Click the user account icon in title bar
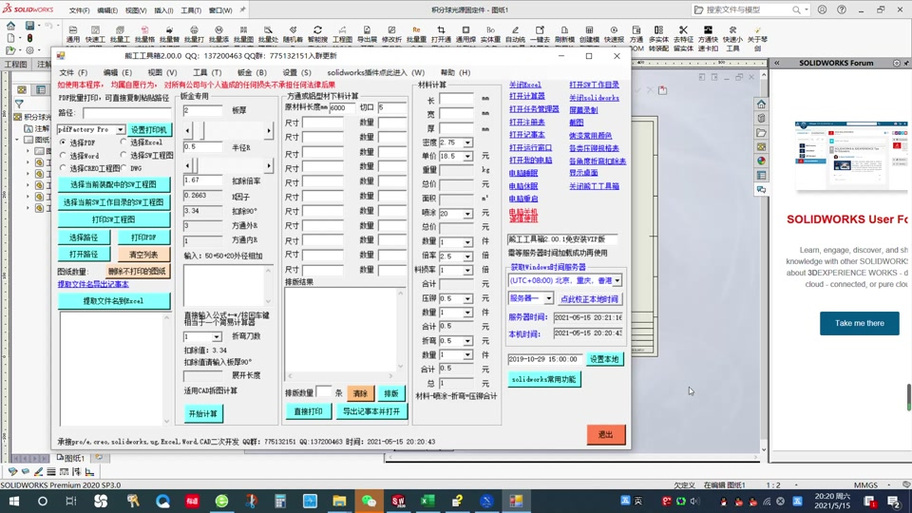The width and height of the screenshot is (912, 513). (x=822, y=10)
